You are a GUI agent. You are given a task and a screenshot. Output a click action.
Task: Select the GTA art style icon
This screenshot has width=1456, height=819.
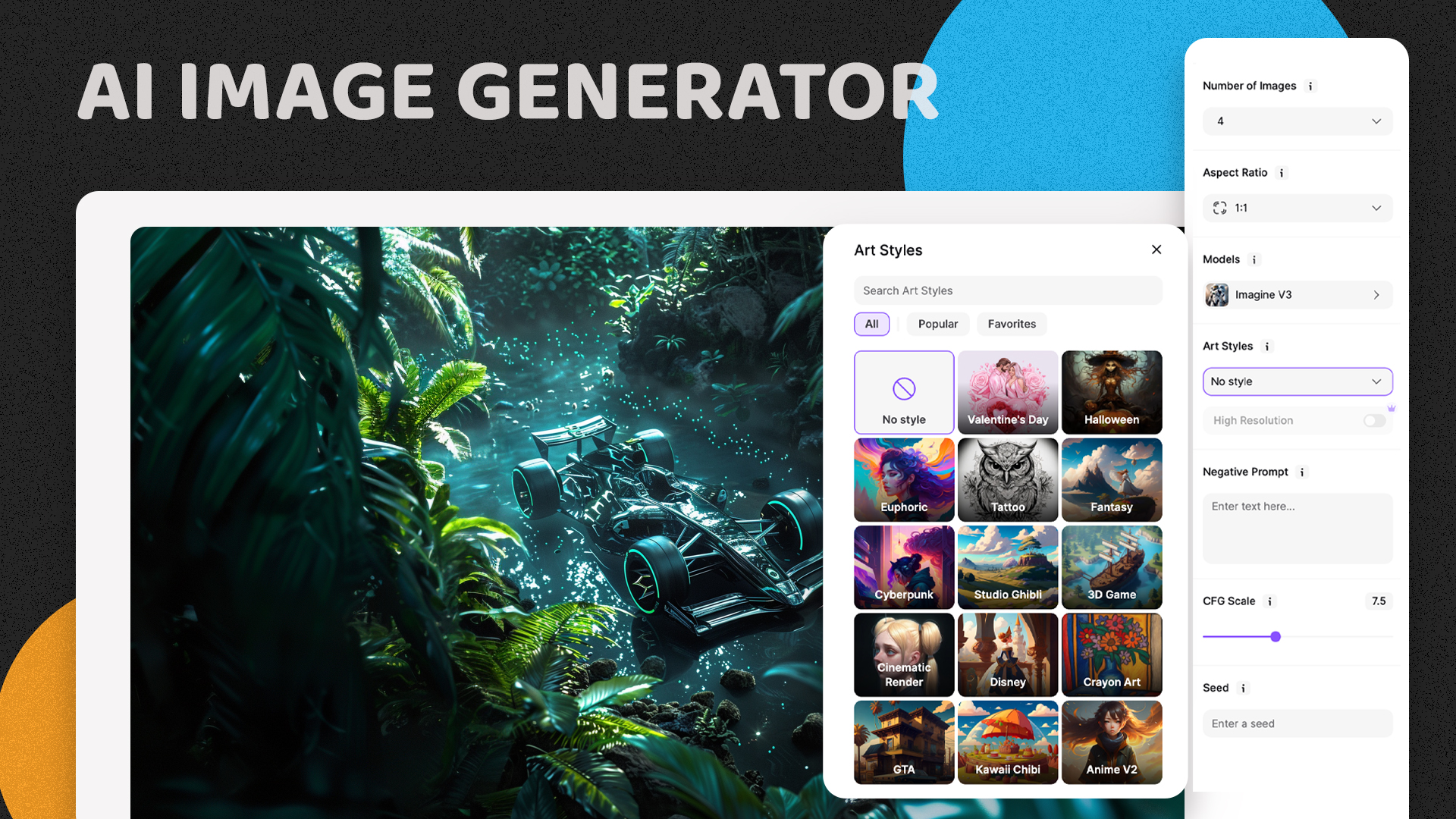click(903, 742)
